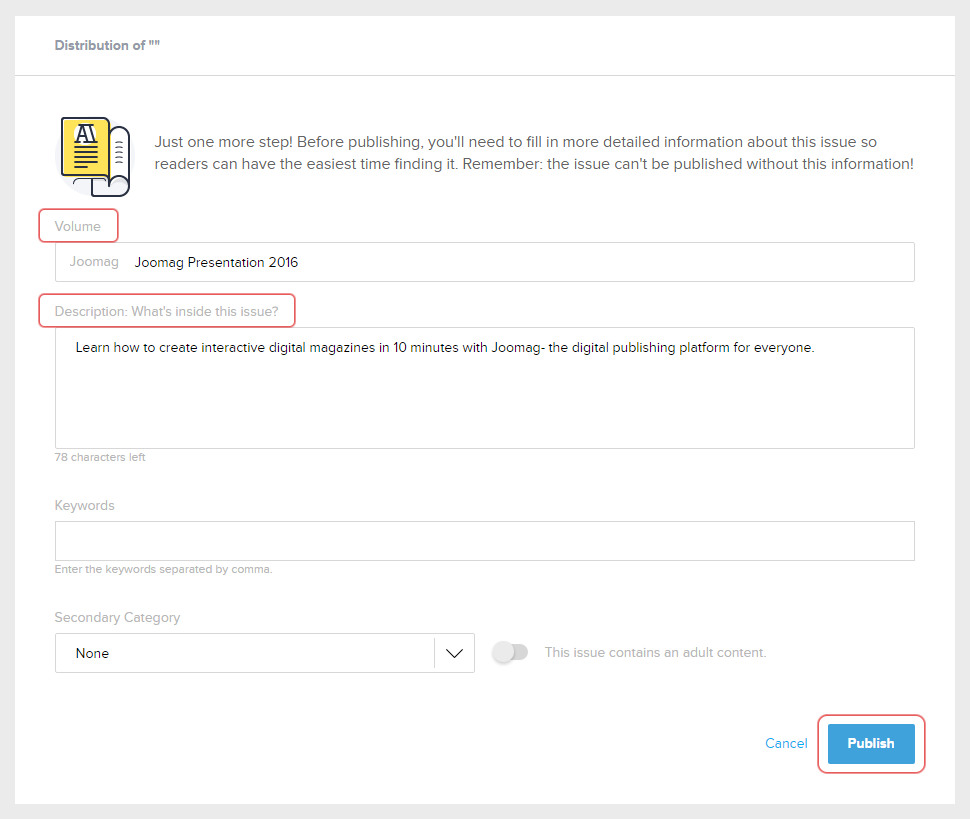The height and width of the screenshot is (819, 970).
Task: Click the '78 characters left' counter
Action: [x=100, y=457]
